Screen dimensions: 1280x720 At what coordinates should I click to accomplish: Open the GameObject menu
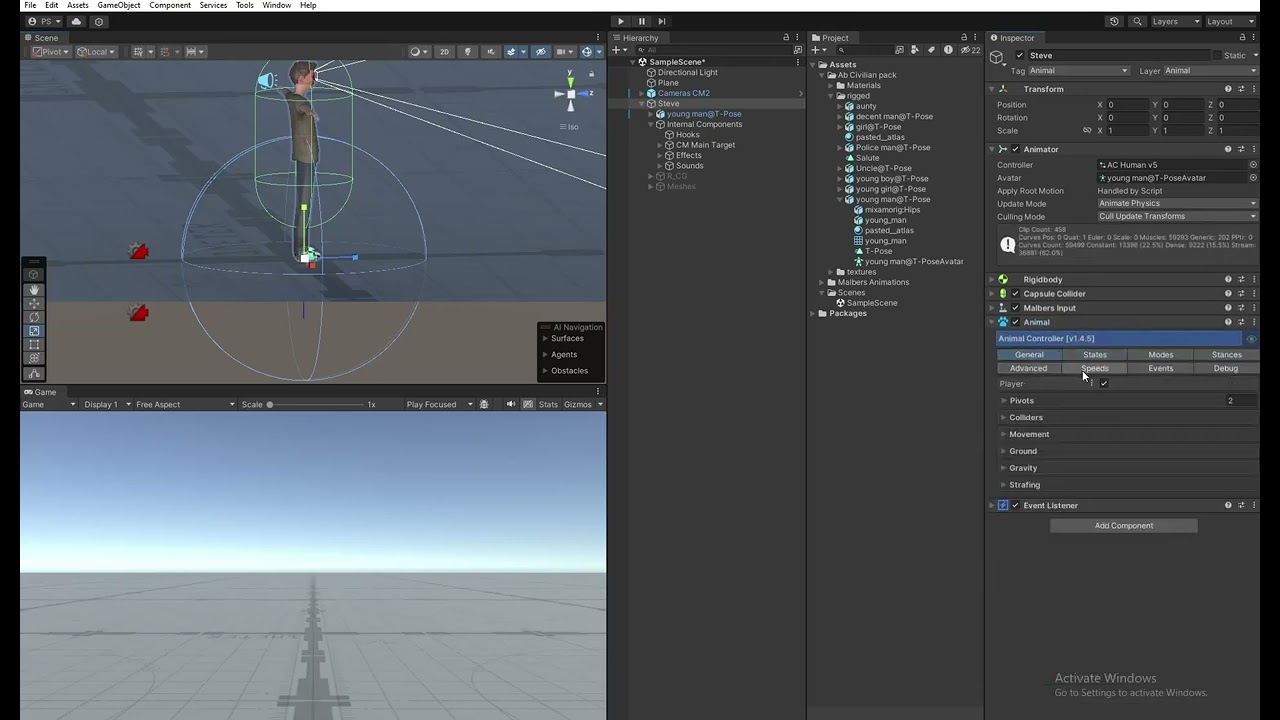(118, 5)
